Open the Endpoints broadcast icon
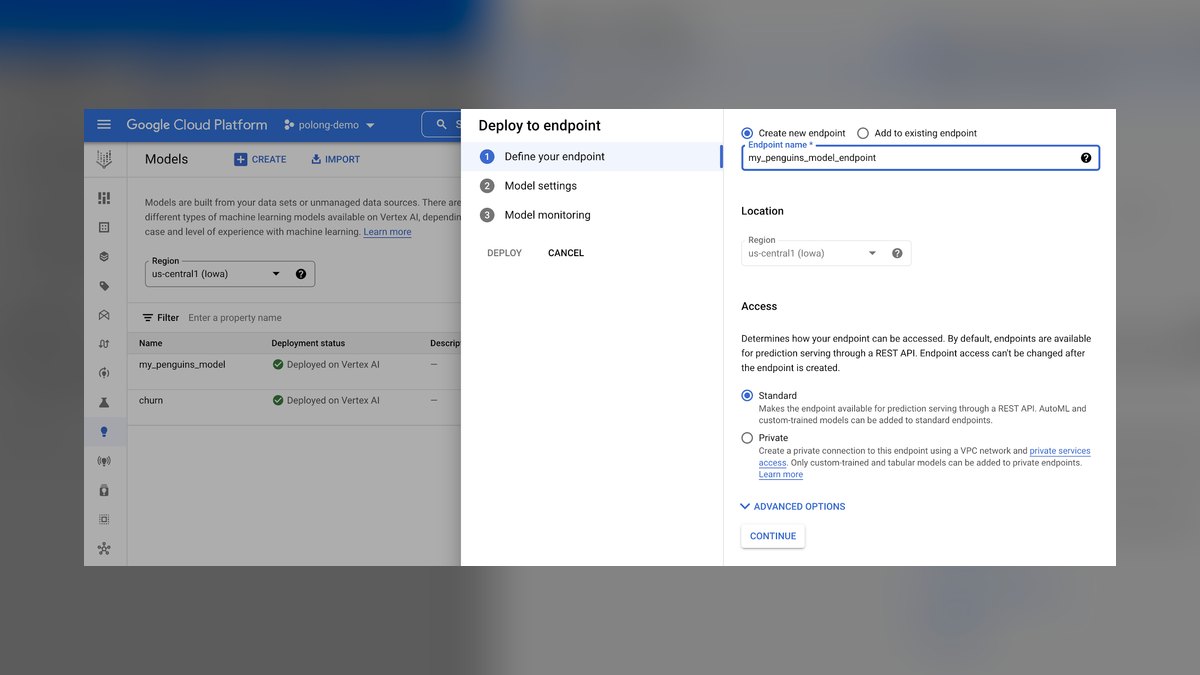Viewport: 1200px width, 675px height. pos(104,461)
